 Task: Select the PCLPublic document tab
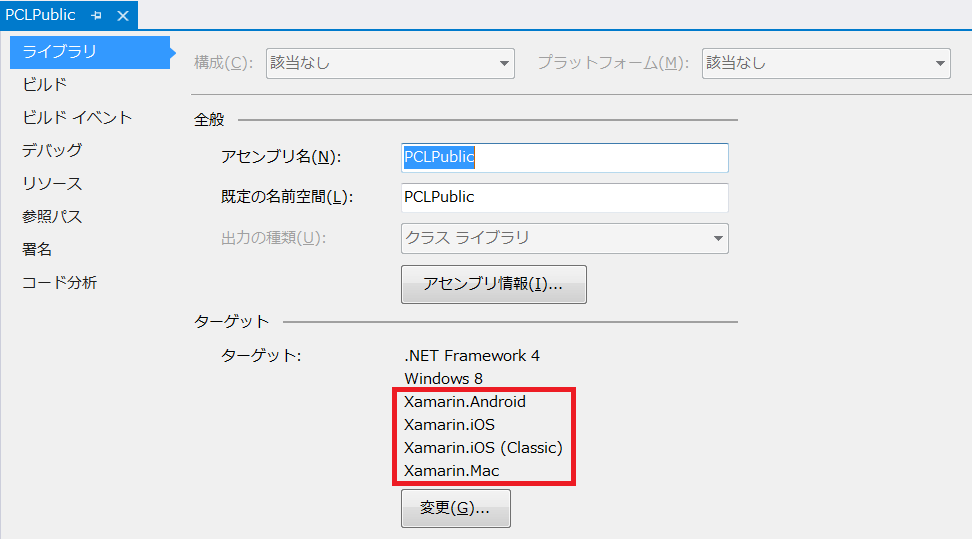tap(40, 15)
